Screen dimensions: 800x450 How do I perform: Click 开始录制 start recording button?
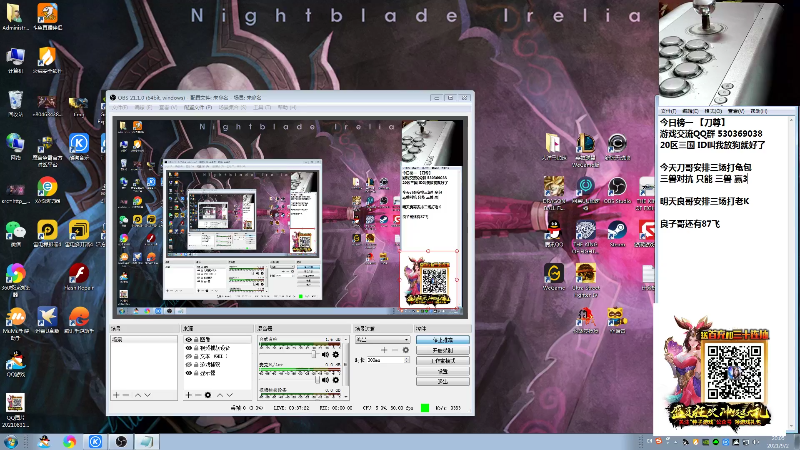[443, 351]
